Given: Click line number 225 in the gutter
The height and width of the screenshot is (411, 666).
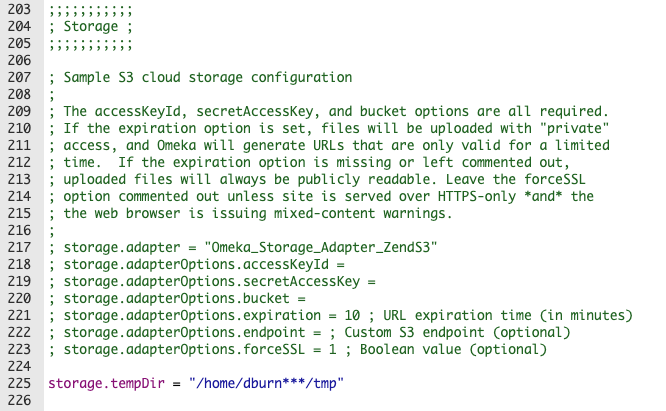Looking at the screenshot, I should click(19, 383).
